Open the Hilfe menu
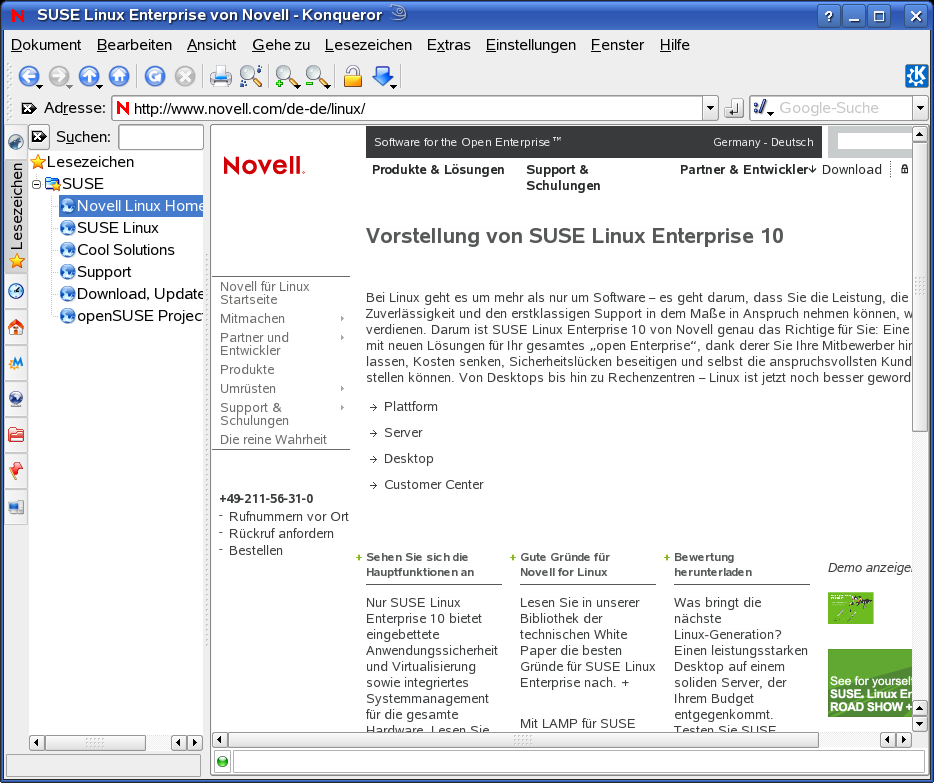 pos(674,45)
